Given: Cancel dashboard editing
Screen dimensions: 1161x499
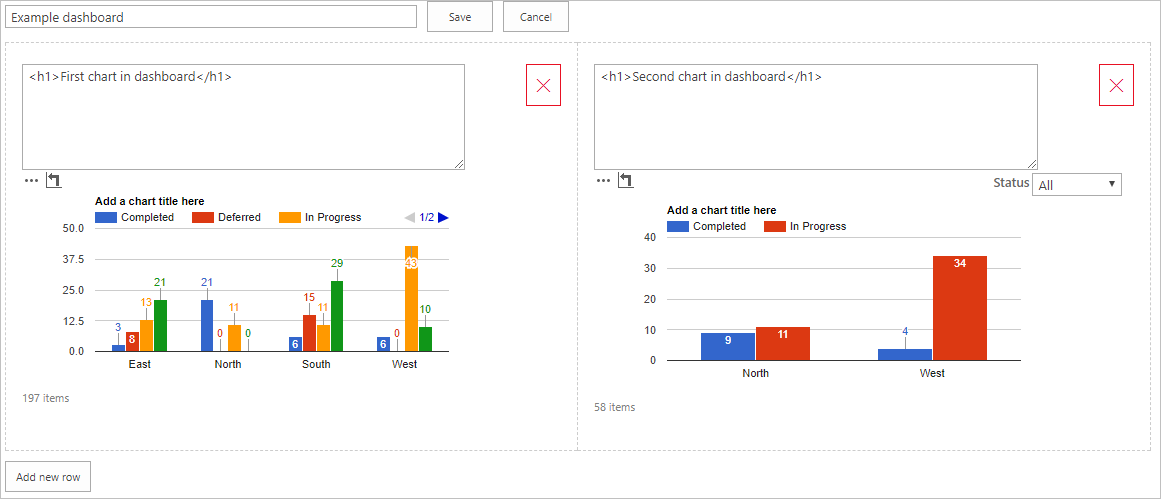Looking at the screenshot, I should coord(535,17).
